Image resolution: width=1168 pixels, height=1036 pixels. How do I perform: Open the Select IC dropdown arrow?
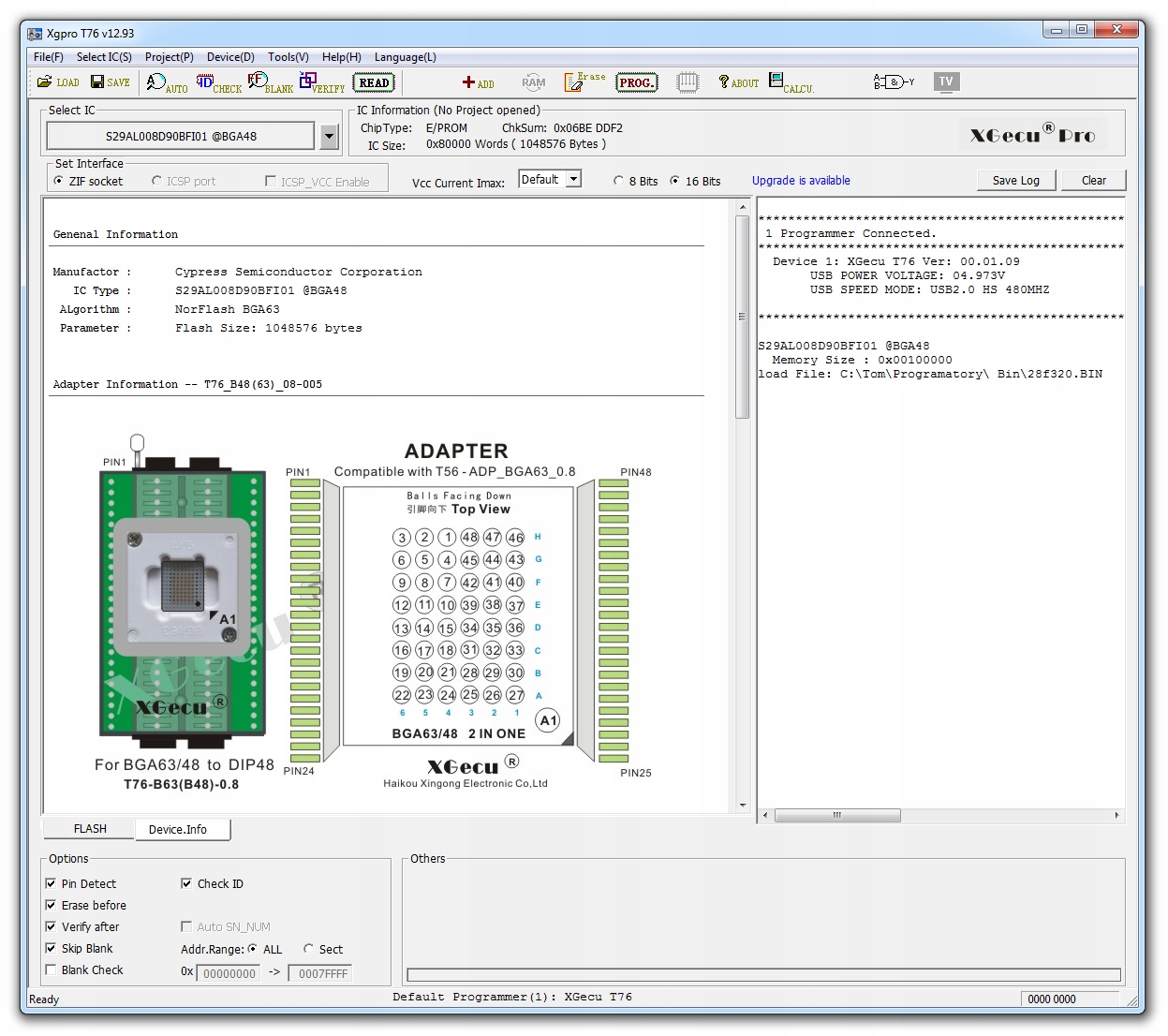(329, 137)
